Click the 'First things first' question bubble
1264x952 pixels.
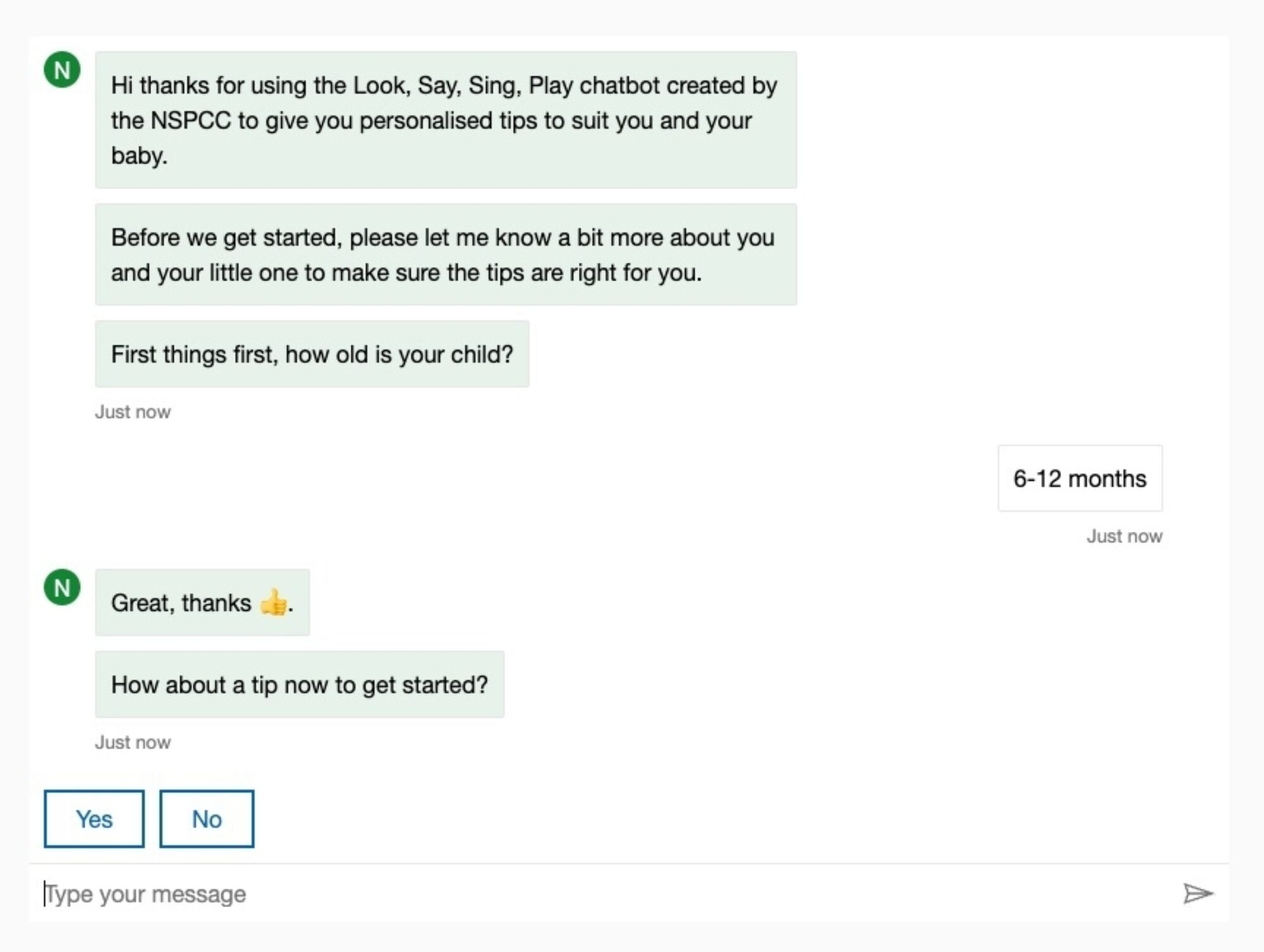tap(312, 354)
